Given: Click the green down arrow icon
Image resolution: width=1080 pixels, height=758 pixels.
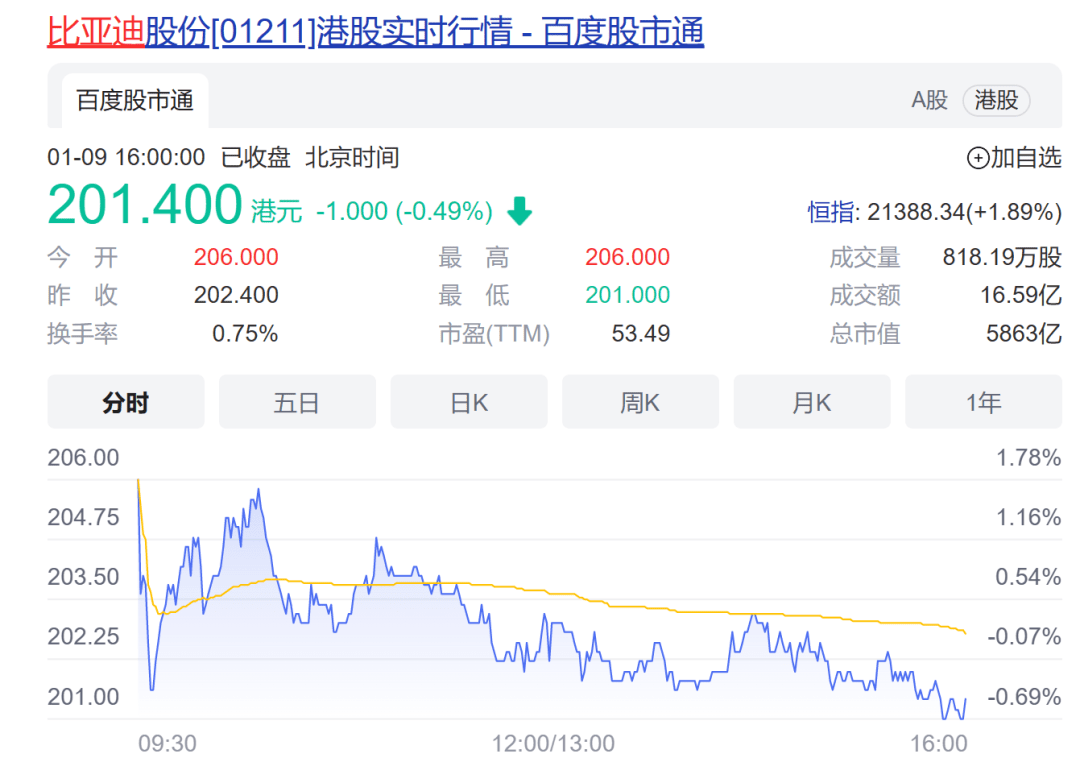Looking at the screenshot, I should [519, 211].
